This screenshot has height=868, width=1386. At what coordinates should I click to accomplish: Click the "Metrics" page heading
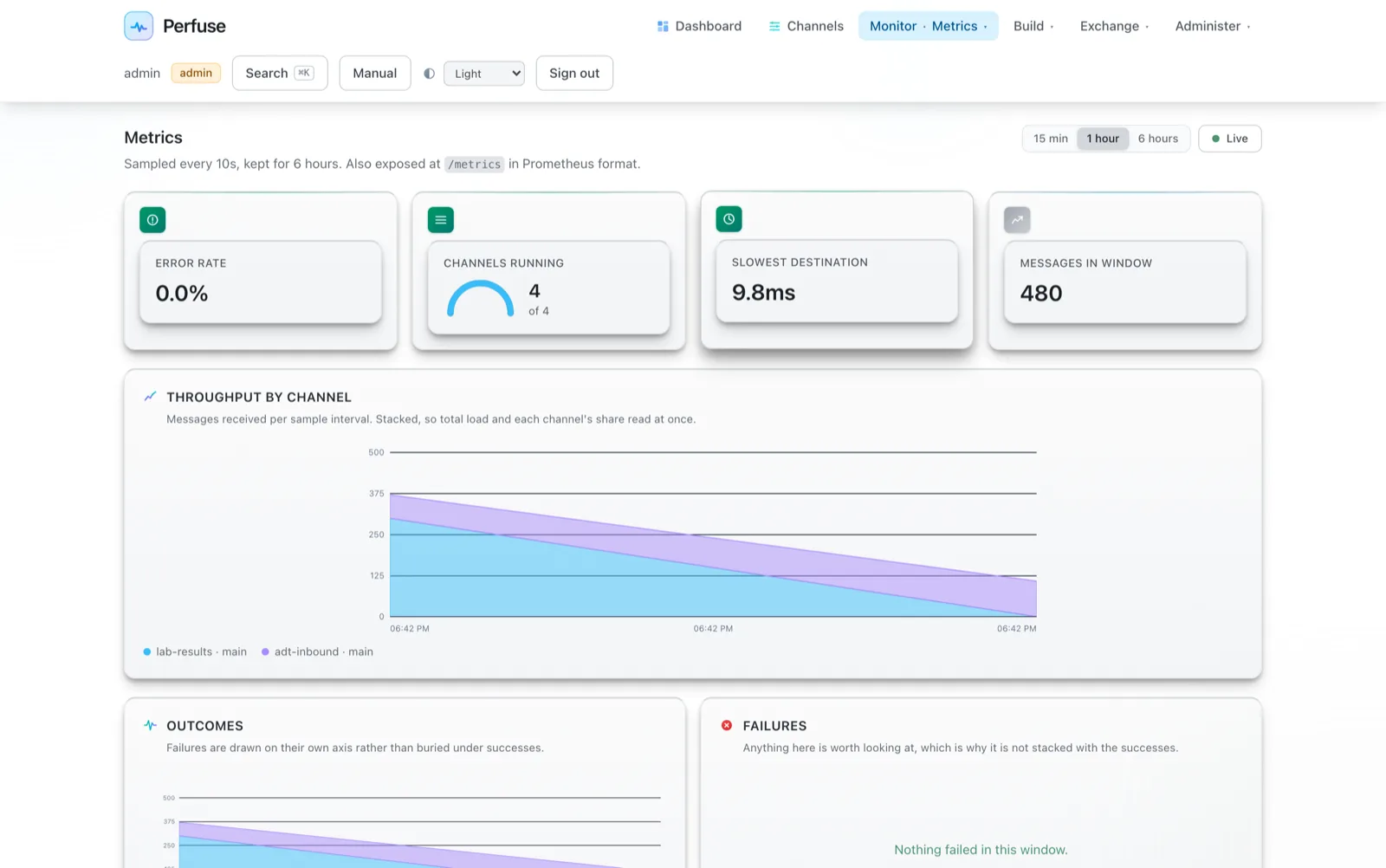pyautogui.click(x=153, y=138)
